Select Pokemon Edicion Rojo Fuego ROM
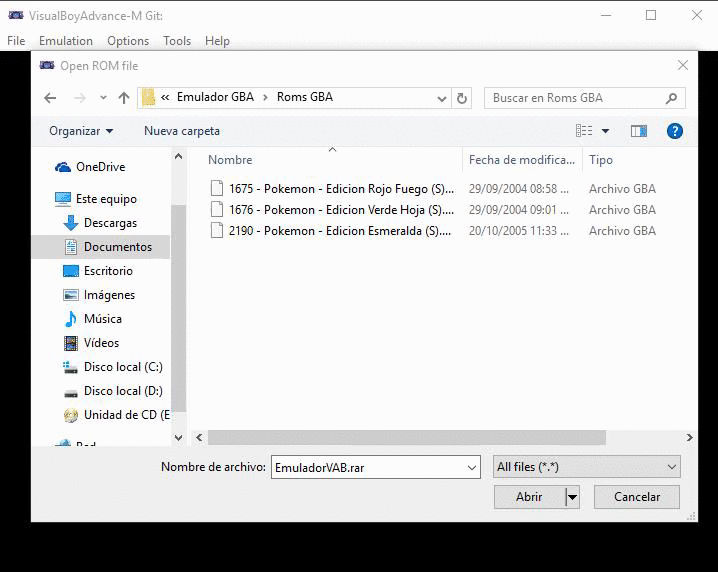Image resolution: width=718 pixels, height=572 pixels. click(x=342, y=189)
